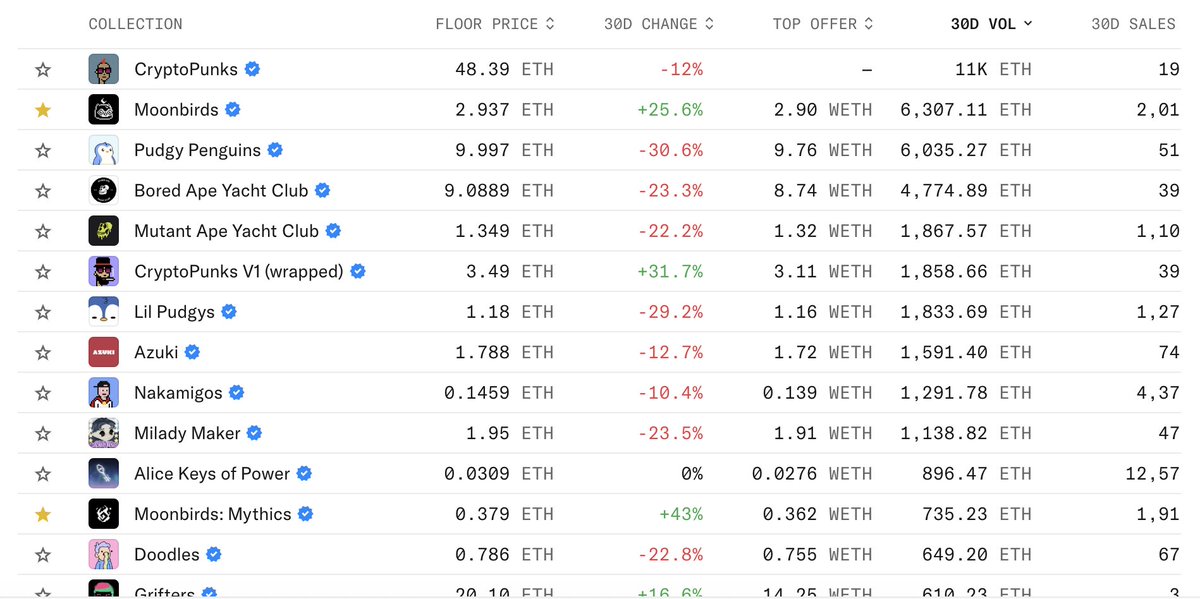This screenshot has height=599, width=1200.
Task: Open the Moonbirds owl avatar image
Action: tap(104, 110)
